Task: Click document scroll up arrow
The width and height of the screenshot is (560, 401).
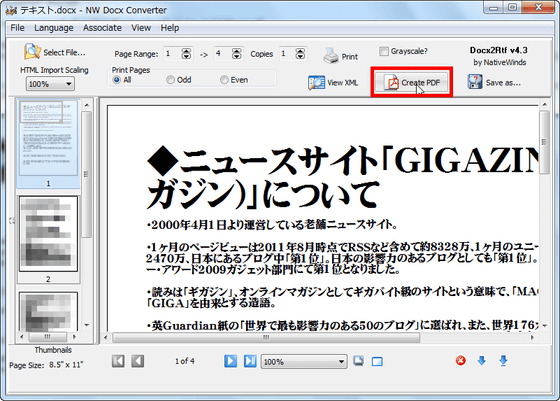Action: pyautogui.click(x=544, y=105)
